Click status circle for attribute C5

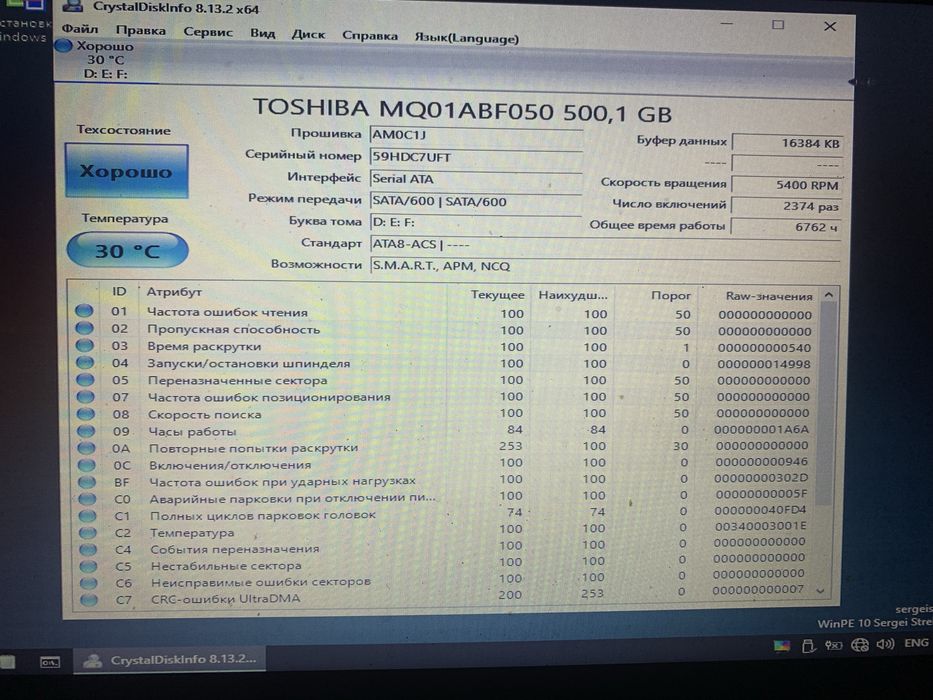point(88,566)
